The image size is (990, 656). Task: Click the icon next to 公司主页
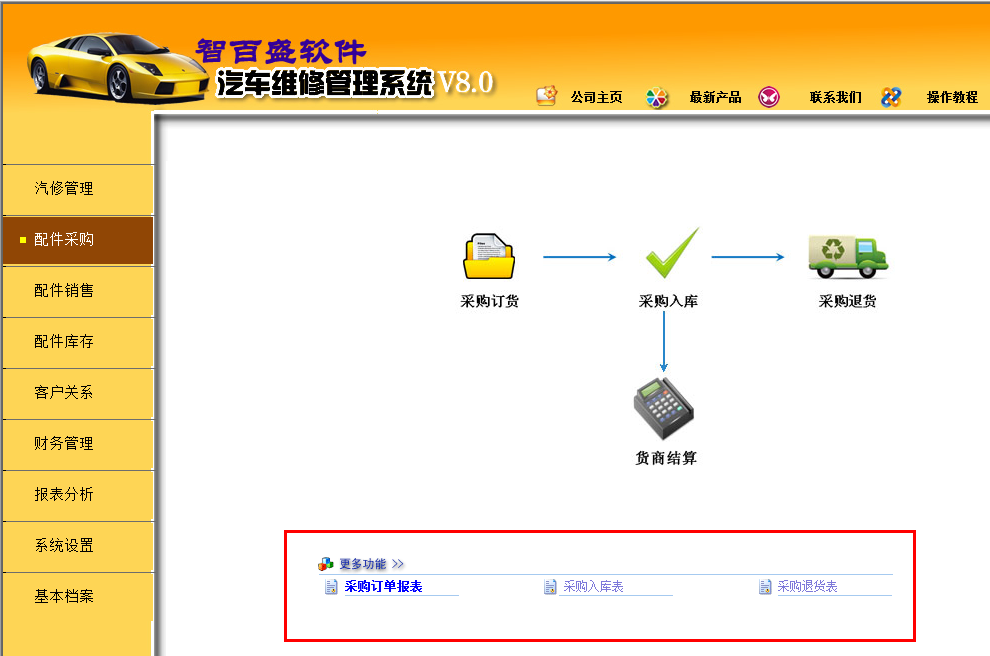(x=547, y=96)
